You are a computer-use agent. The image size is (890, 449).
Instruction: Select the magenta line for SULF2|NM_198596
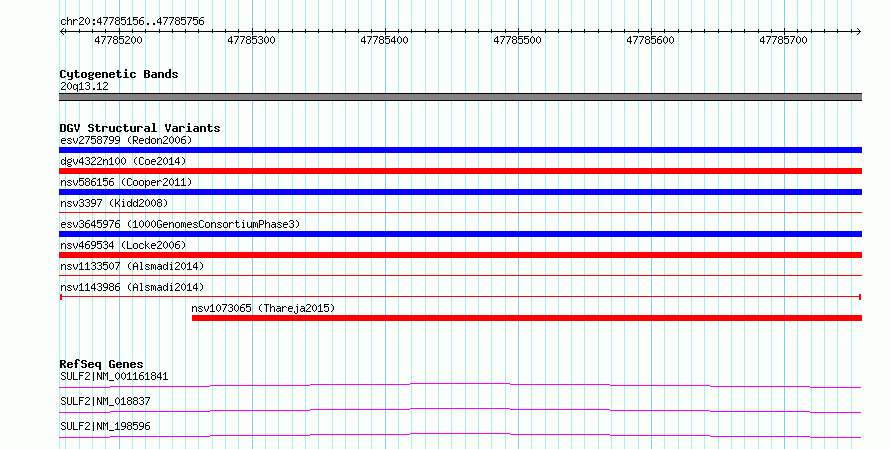[460, 436]
